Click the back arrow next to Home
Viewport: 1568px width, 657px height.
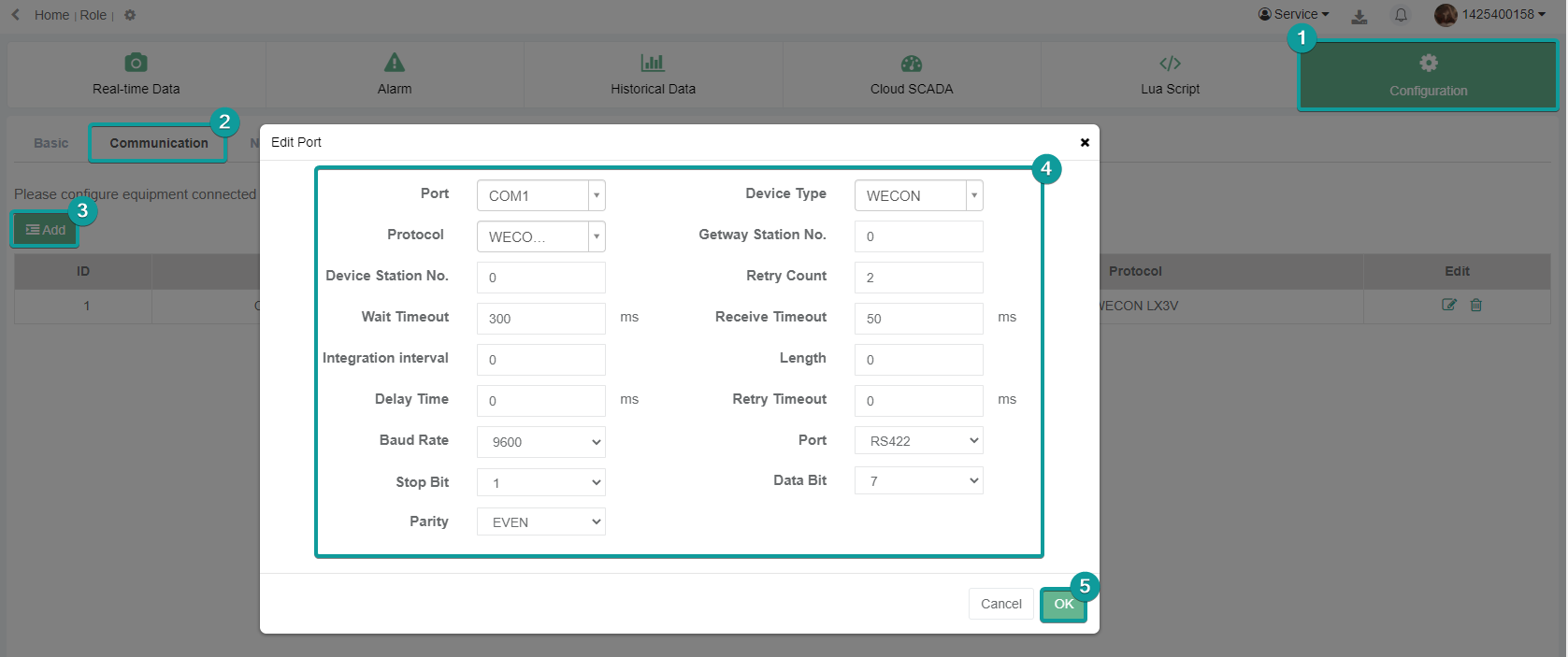(x=16, y=14)
